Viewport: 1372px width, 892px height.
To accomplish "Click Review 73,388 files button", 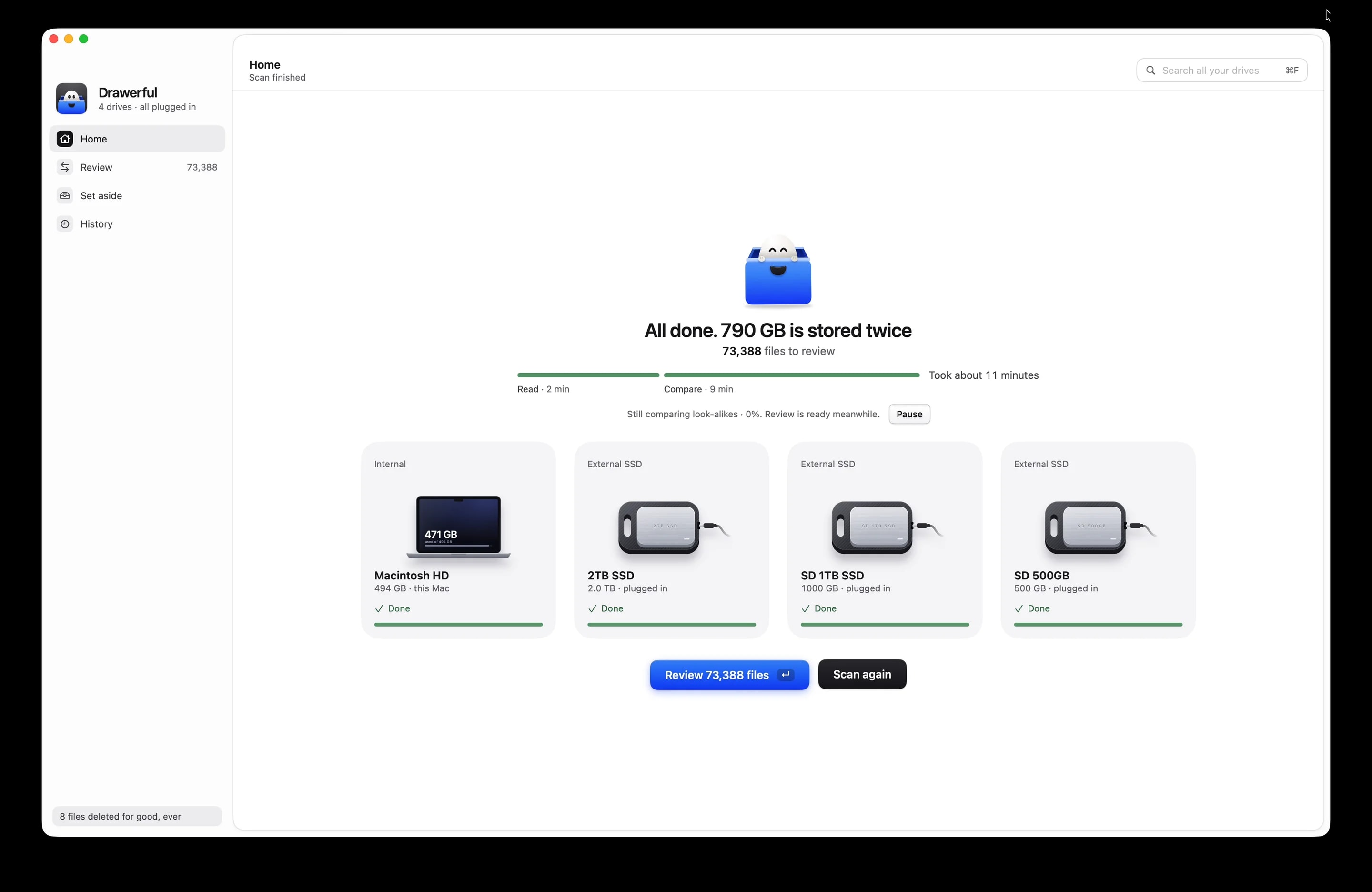I will pos(729,675).
